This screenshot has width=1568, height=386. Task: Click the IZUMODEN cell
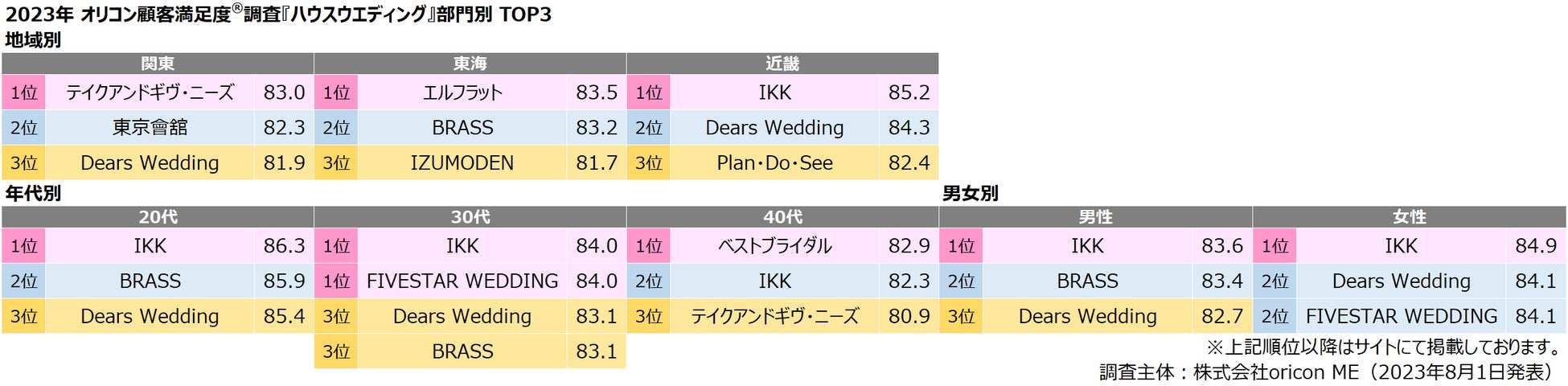462,162
